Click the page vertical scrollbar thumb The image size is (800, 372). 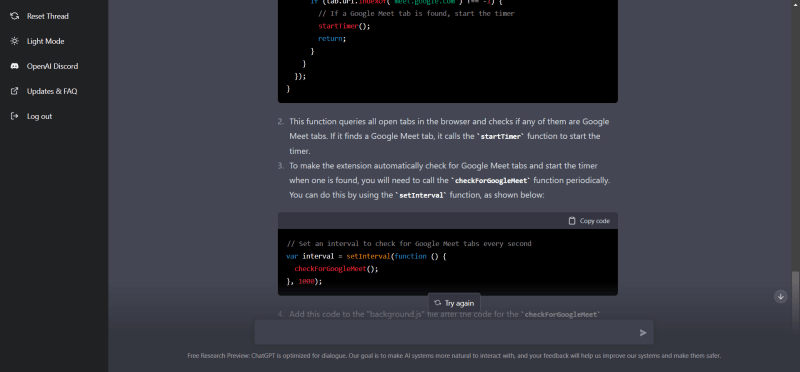click(795, 300)
